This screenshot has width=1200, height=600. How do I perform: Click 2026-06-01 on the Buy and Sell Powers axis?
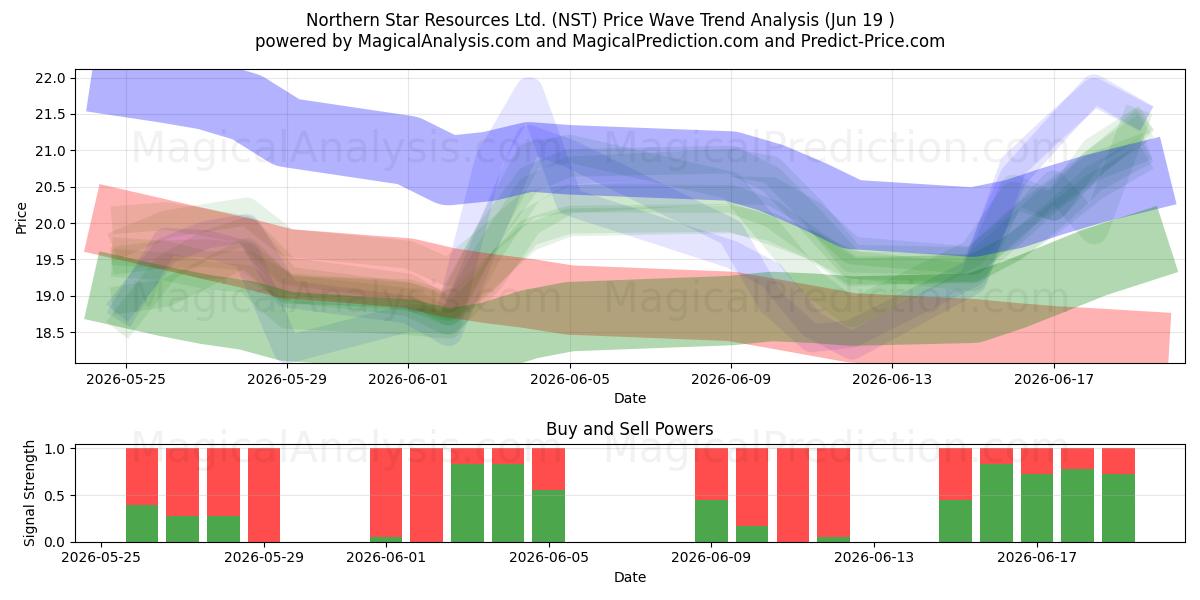[386, 558]
